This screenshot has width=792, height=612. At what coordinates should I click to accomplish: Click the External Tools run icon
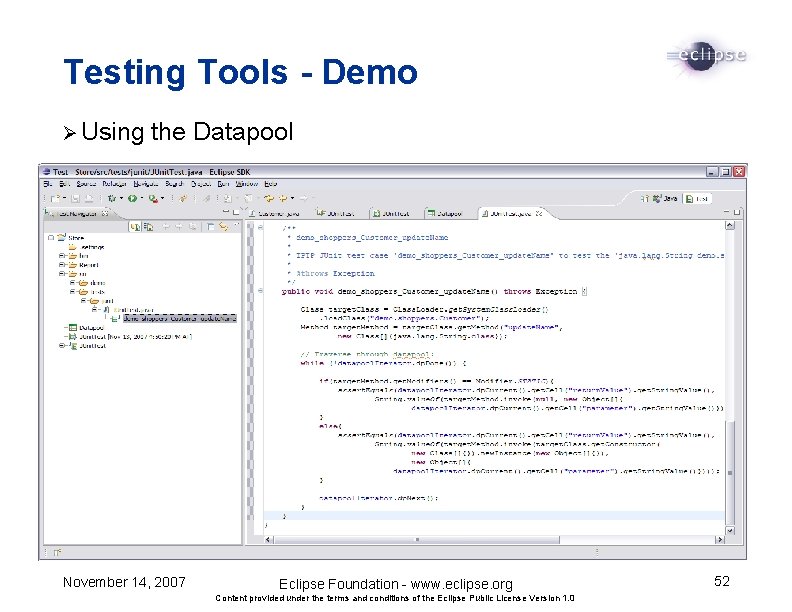pyautogui.click(x=153, y=198)
